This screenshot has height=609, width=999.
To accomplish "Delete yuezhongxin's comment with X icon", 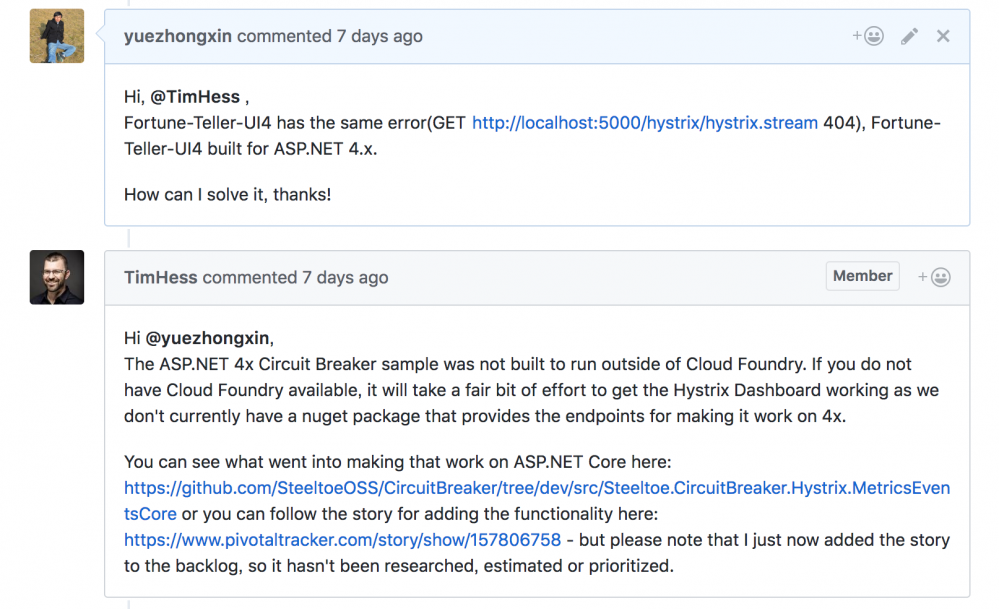I will pyautogui.click(x=943, y=36).
